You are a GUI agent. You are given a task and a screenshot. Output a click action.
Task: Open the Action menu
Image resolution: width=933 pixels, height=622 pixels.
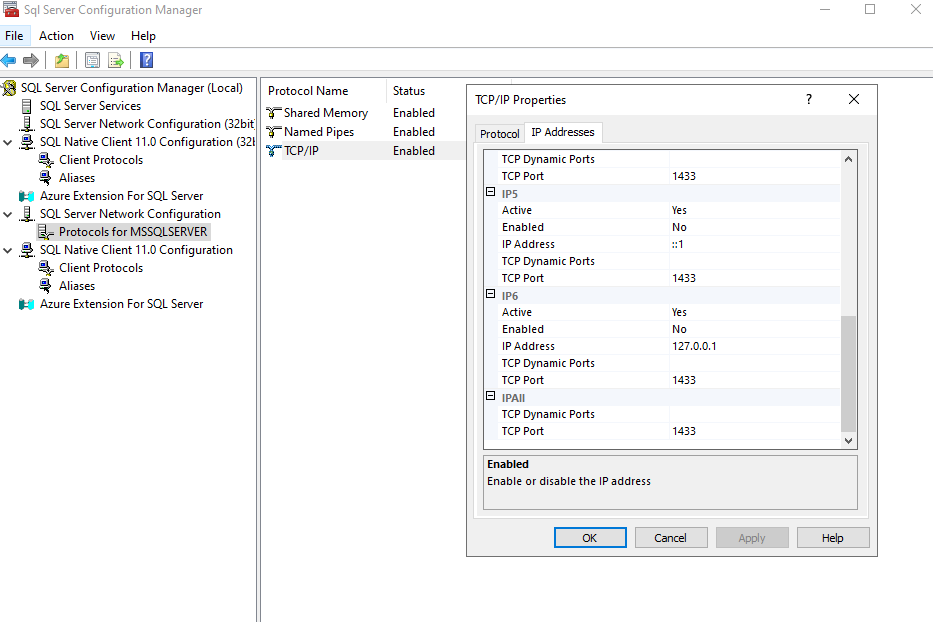click(56, 35)
